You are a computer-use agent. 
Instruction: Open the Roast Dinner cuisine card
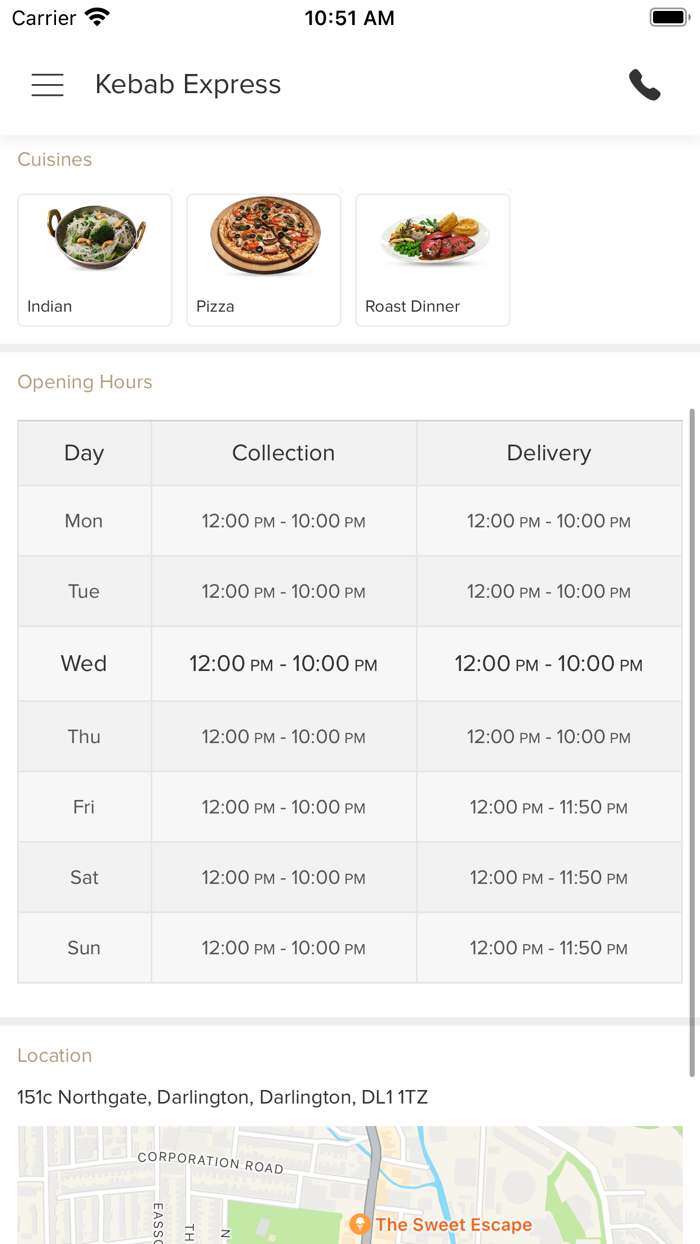pyautogui.click(x=433, y=259)
